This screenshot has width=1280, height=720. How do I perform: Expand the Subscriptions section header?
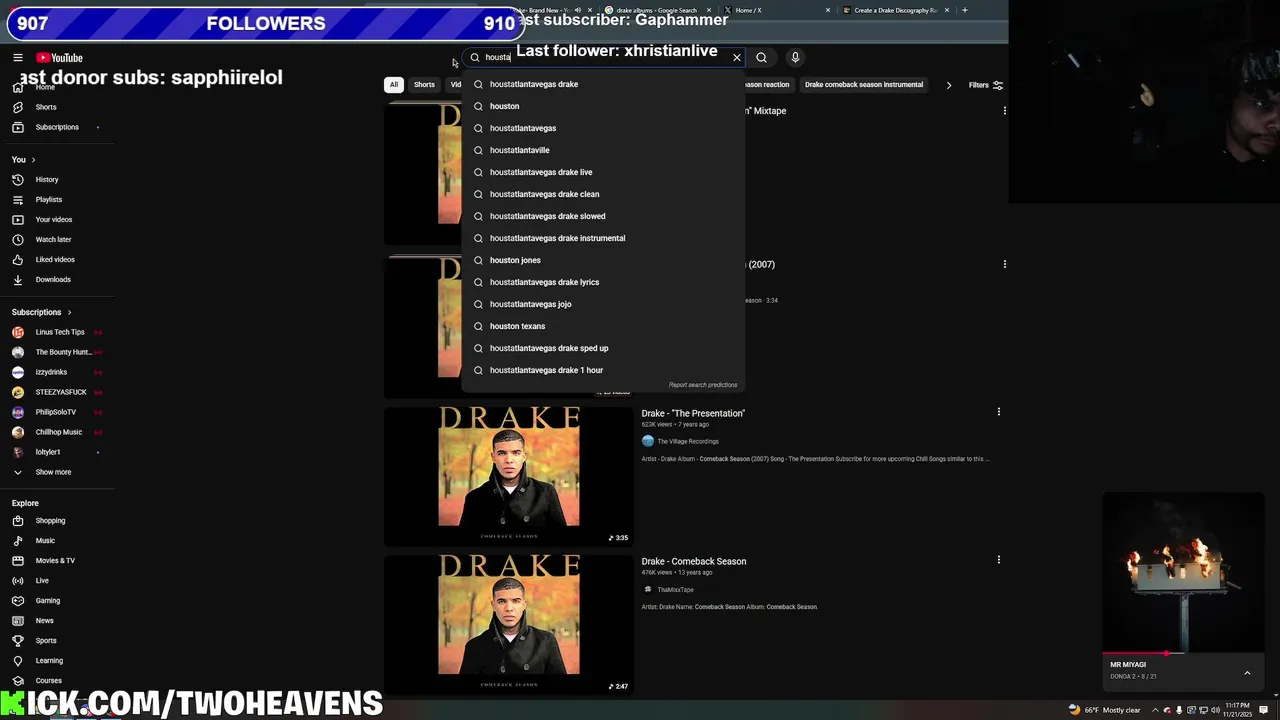click(x=41, y=312)
